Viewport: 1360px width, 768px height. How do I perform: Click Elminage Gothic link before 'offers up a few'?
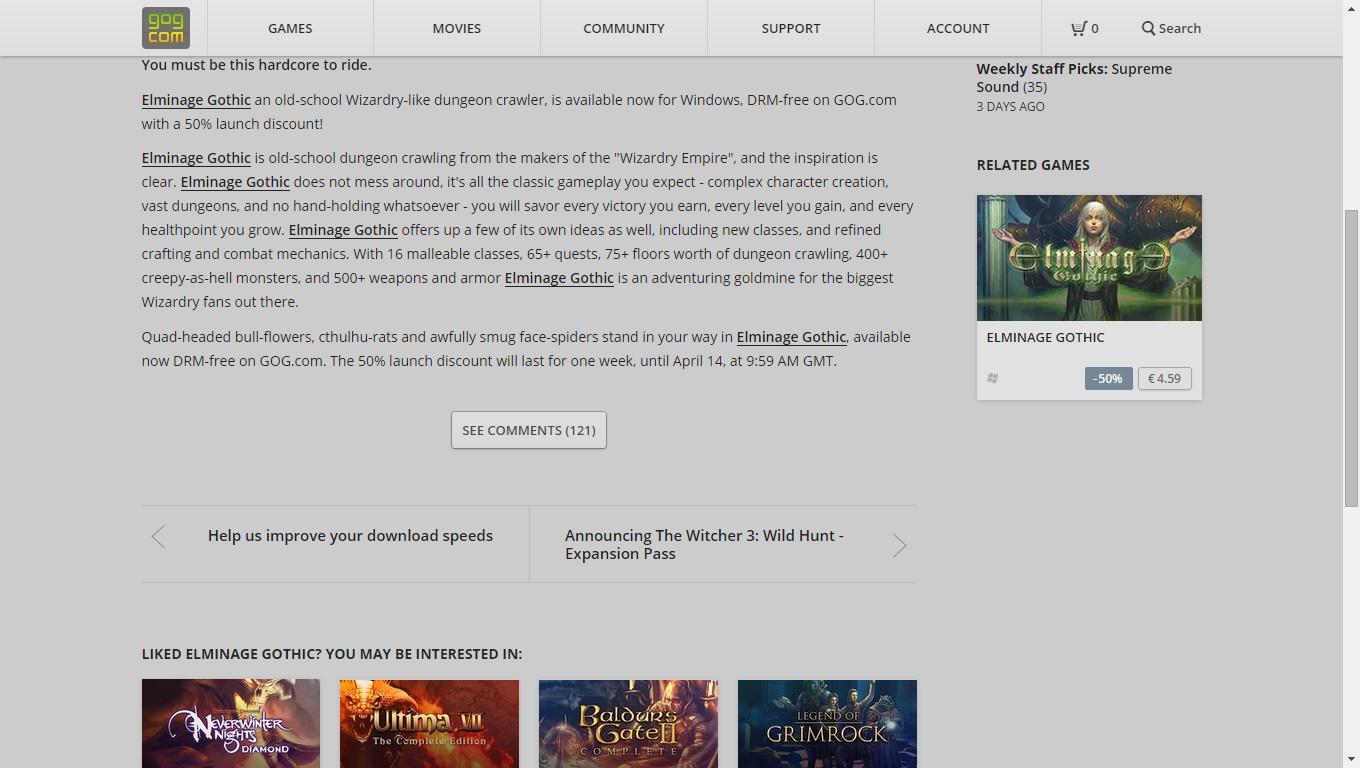point(343,230)
